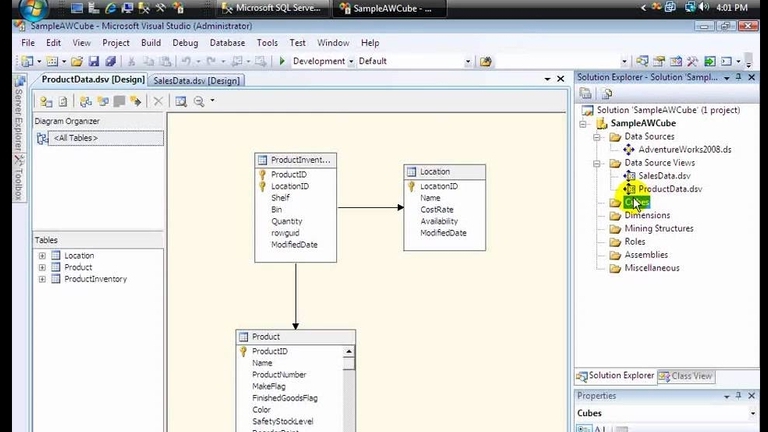
Task: Click the CostRate column in Location table
Action: pos(437,210)
